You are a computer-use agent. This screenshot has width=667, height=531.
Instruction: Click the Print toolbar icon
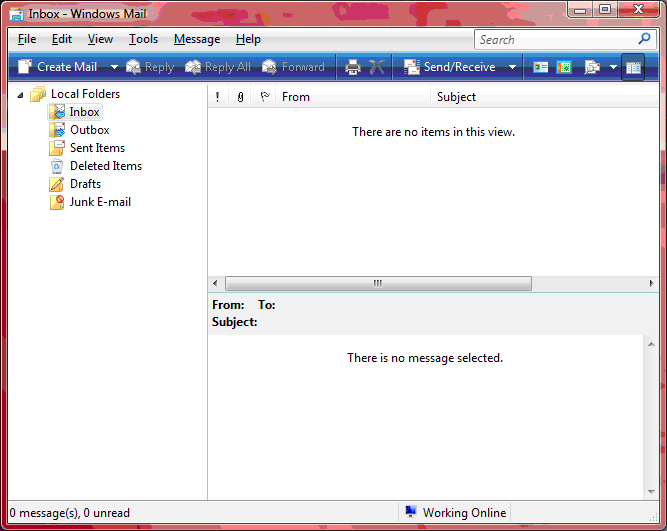point(352,67)
